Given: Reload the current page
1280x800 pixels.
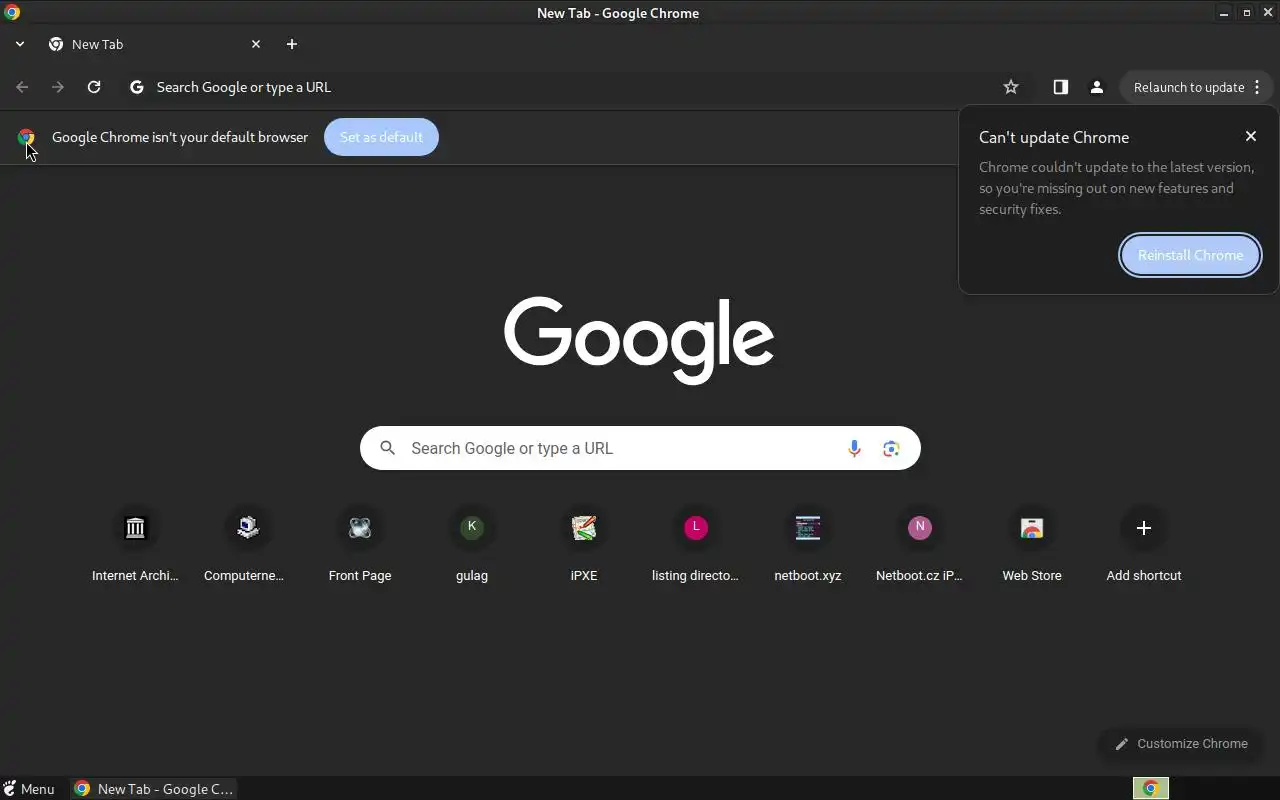Looking at the screenshot, I should pyautogui.click(x=94, y=87).
